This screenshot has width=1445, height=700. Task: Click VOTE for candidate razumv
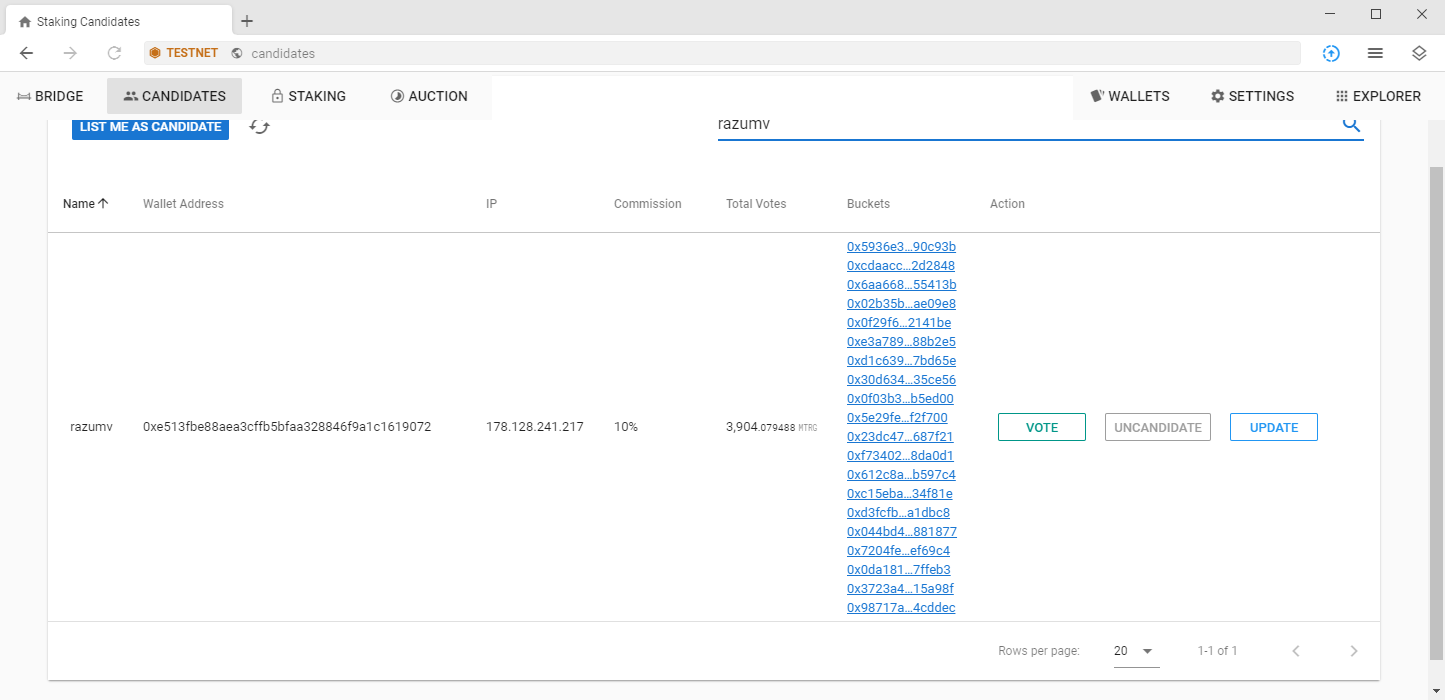click(1042, 427)
